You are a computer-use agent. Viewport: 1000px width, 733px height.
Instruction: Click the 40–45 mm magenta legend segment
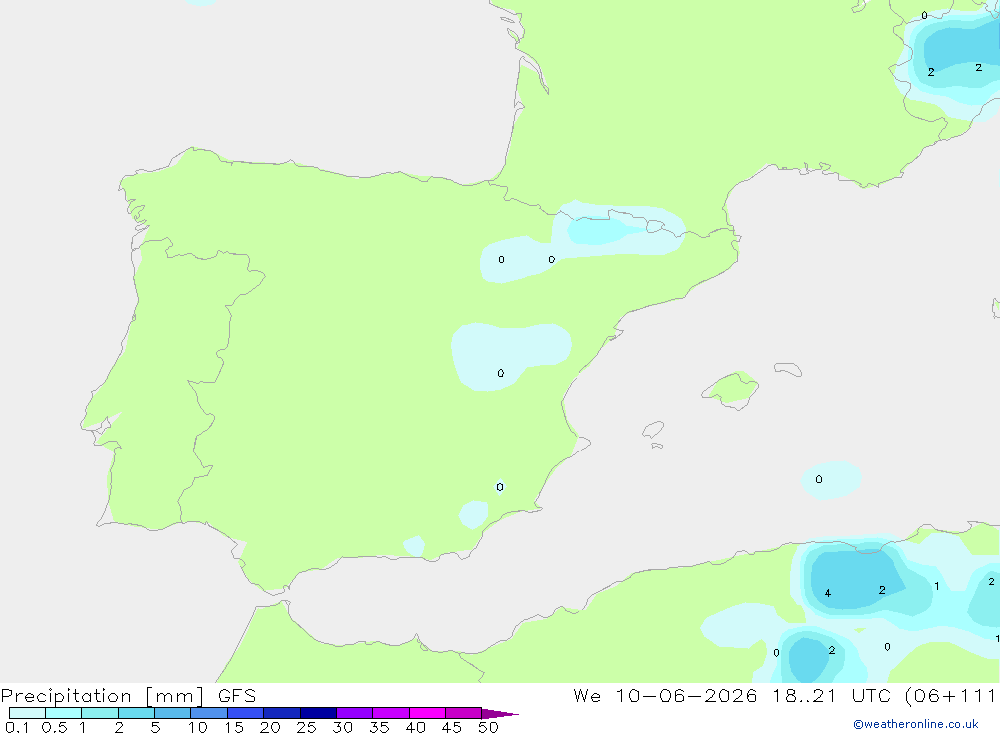pos(427,713)
